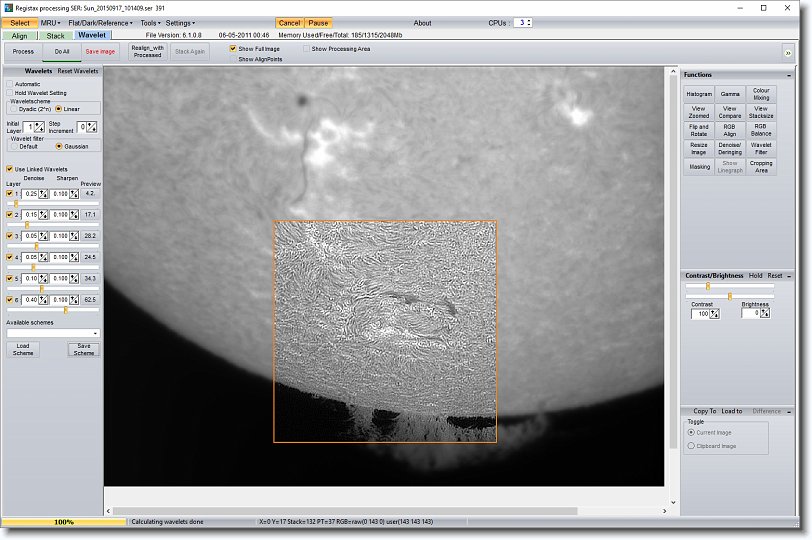The height and width of the screenshot is (540, 812).
Task: Select the Default wavelet filter
Action: tap(14, 147)
